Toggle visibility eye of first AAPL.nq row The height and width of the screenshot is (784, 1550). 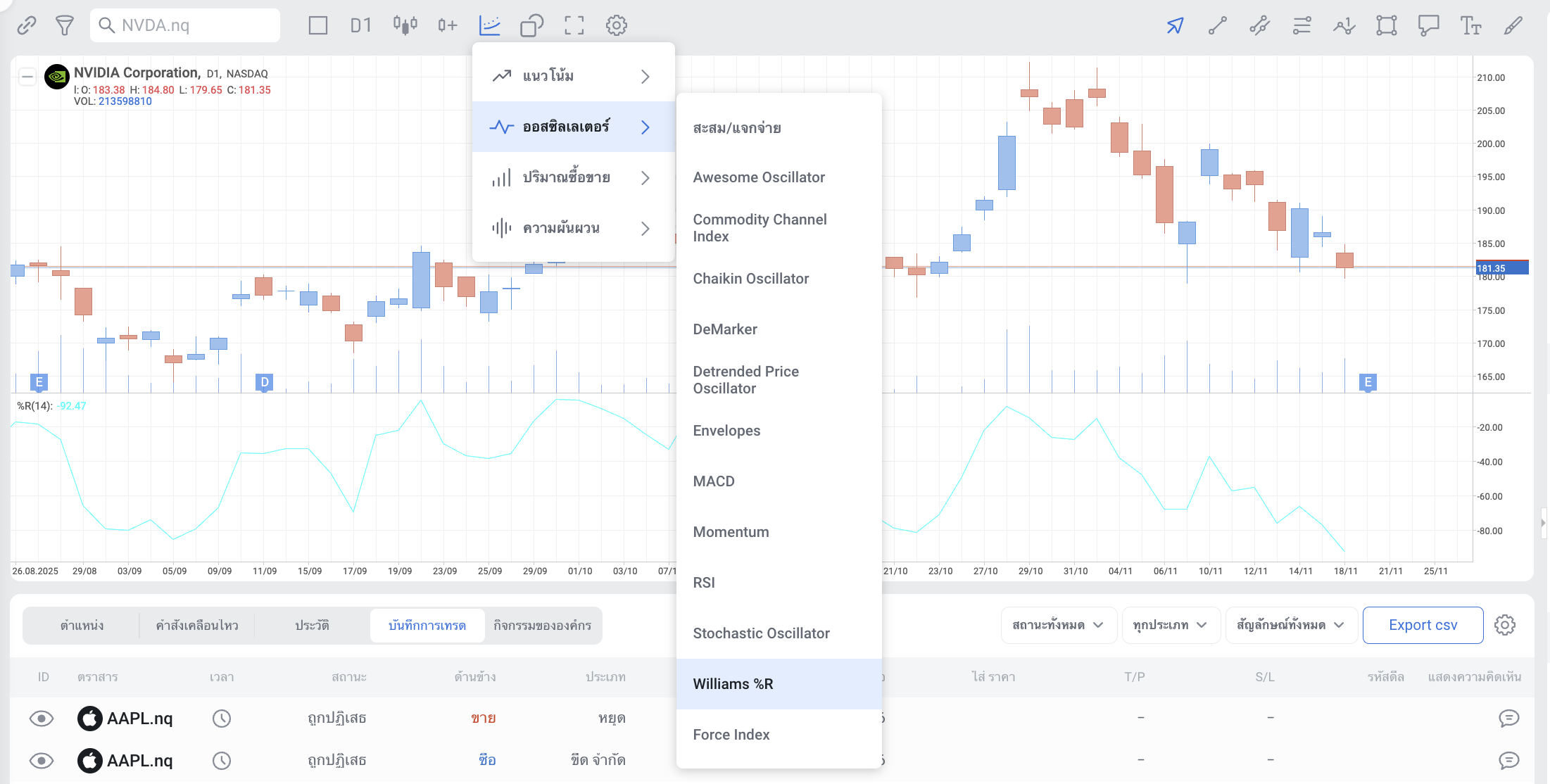coord(42,719)
